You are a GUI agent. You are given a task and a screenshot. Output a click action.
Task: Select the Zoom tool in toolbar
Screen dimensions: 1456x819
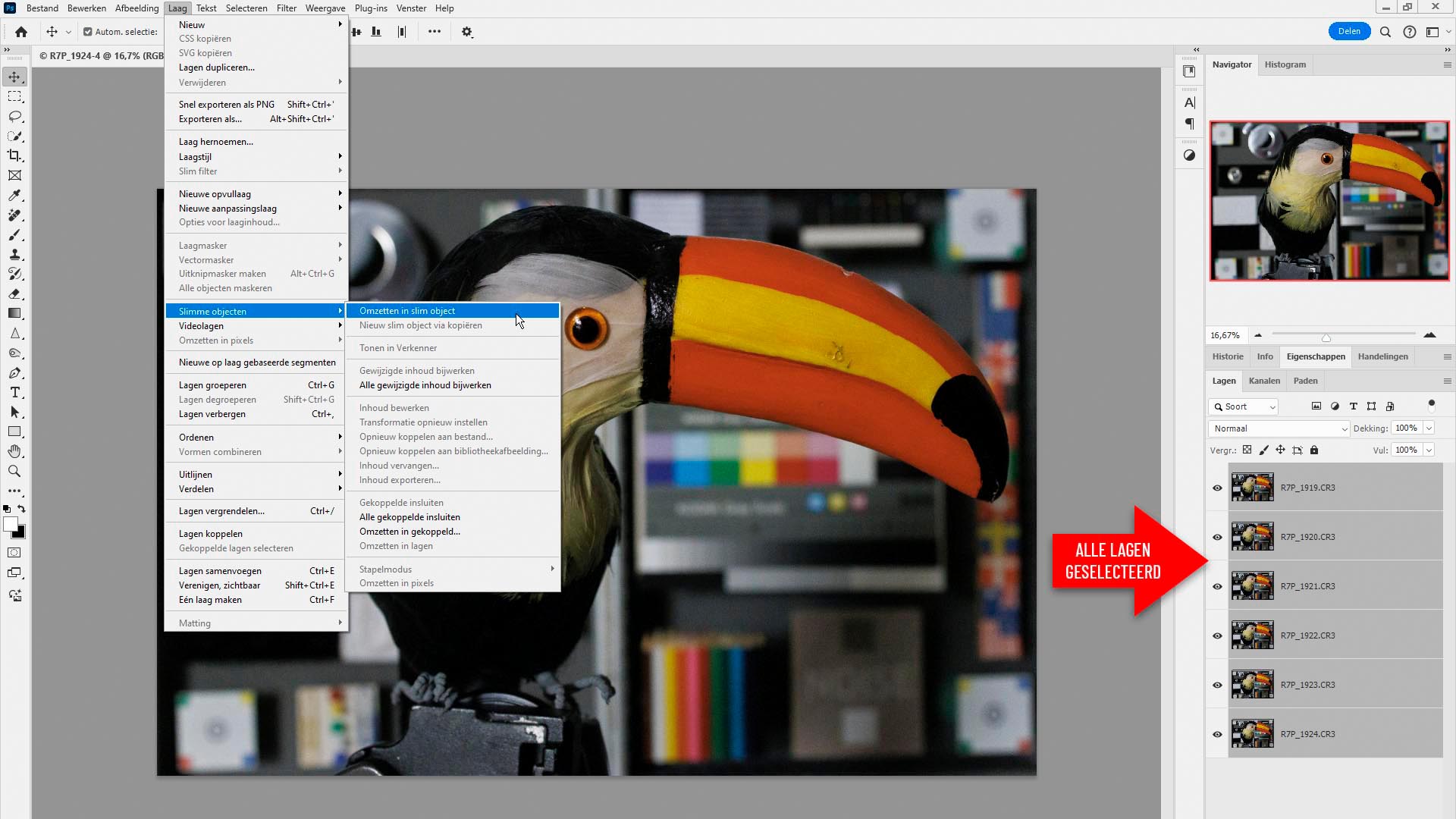[14, 471]
